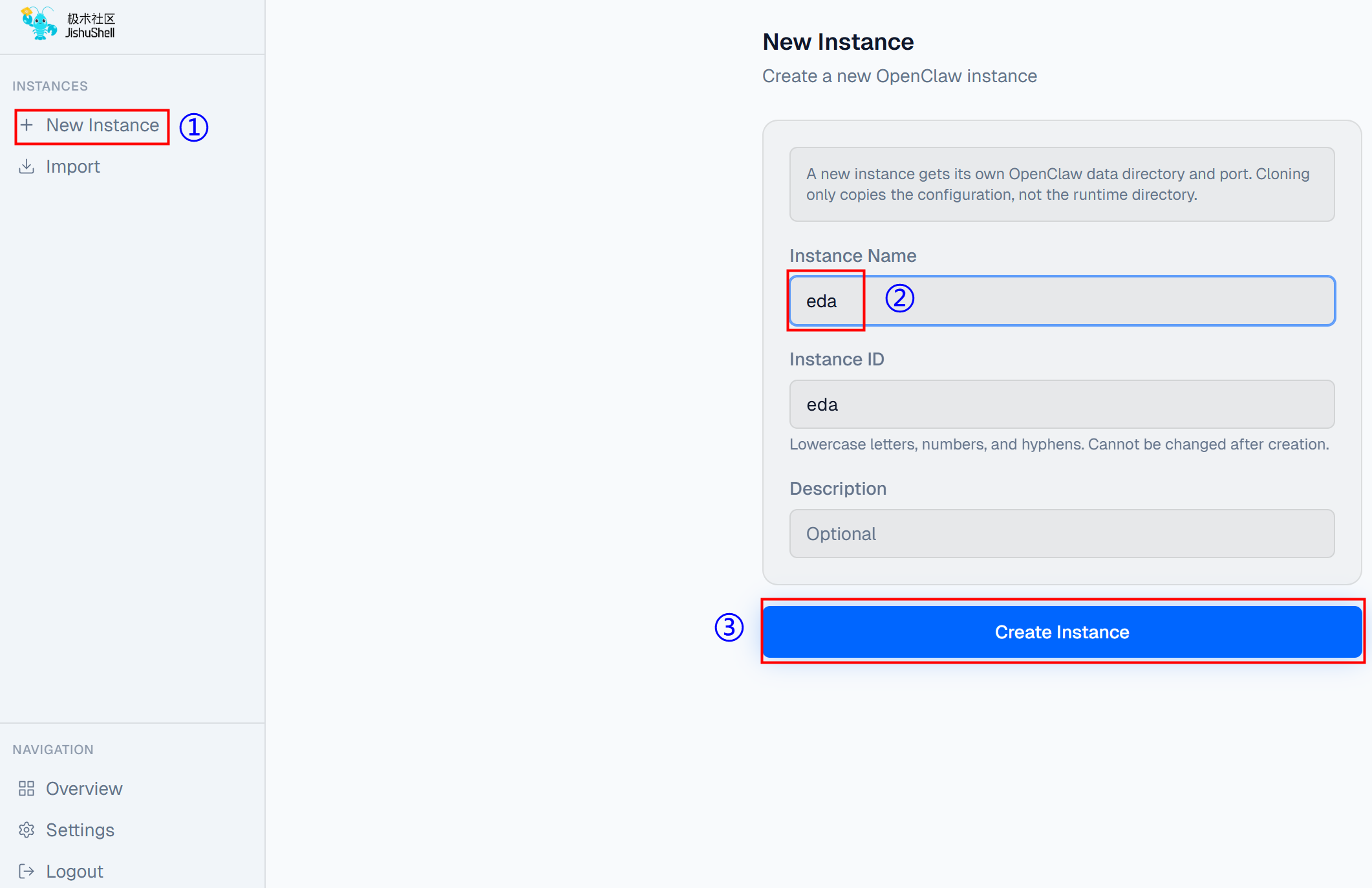The image size is (1372, 888).
Task: Click the Logout arrow icon
Action: 27,871
